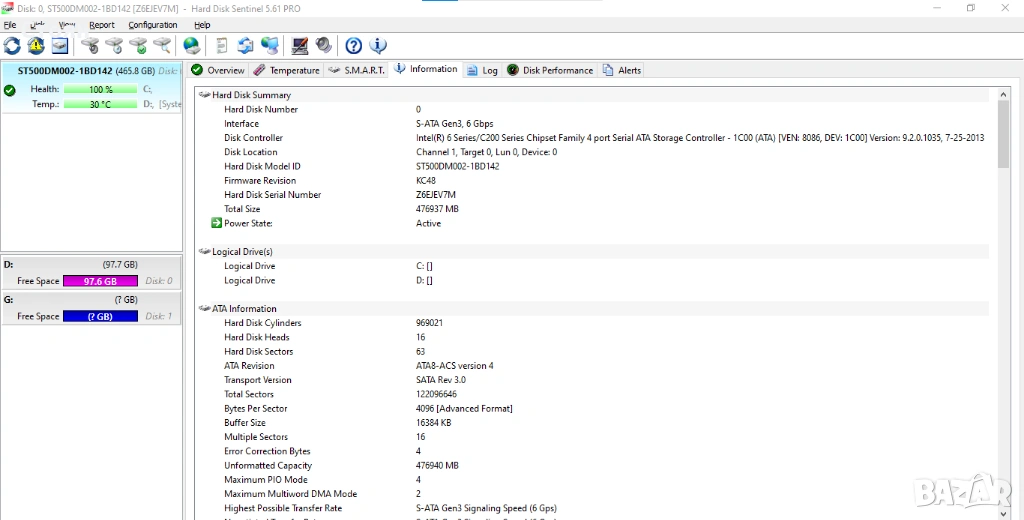Click the globe icon in the toolbar

point(191,46)
